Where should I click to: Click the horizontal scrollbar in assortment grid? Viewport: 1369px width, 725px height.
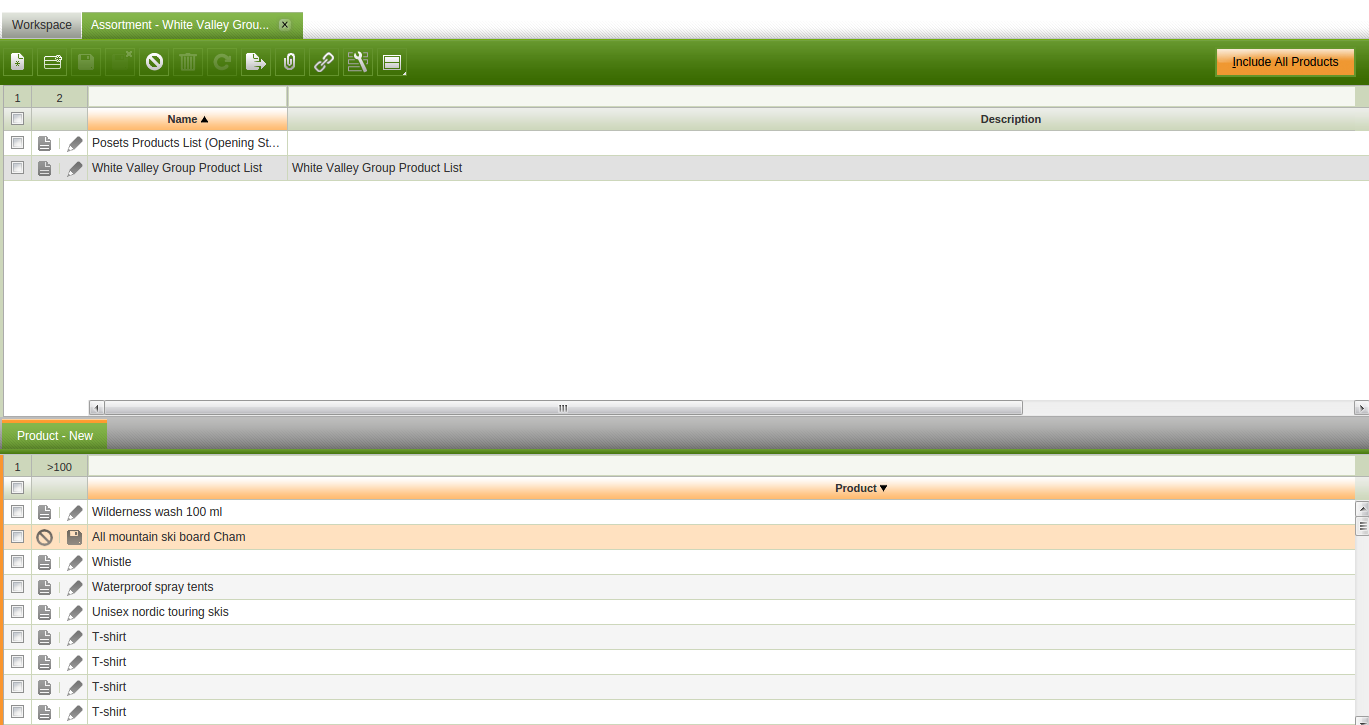tap(563, 408)
